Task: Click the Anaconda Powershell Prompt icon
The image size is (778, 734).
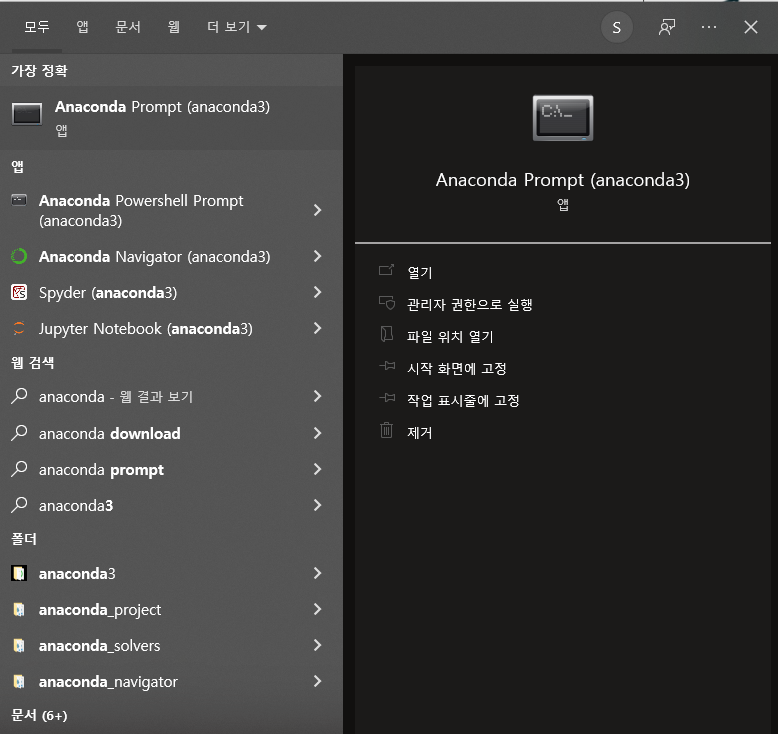Action: point(19,200)
